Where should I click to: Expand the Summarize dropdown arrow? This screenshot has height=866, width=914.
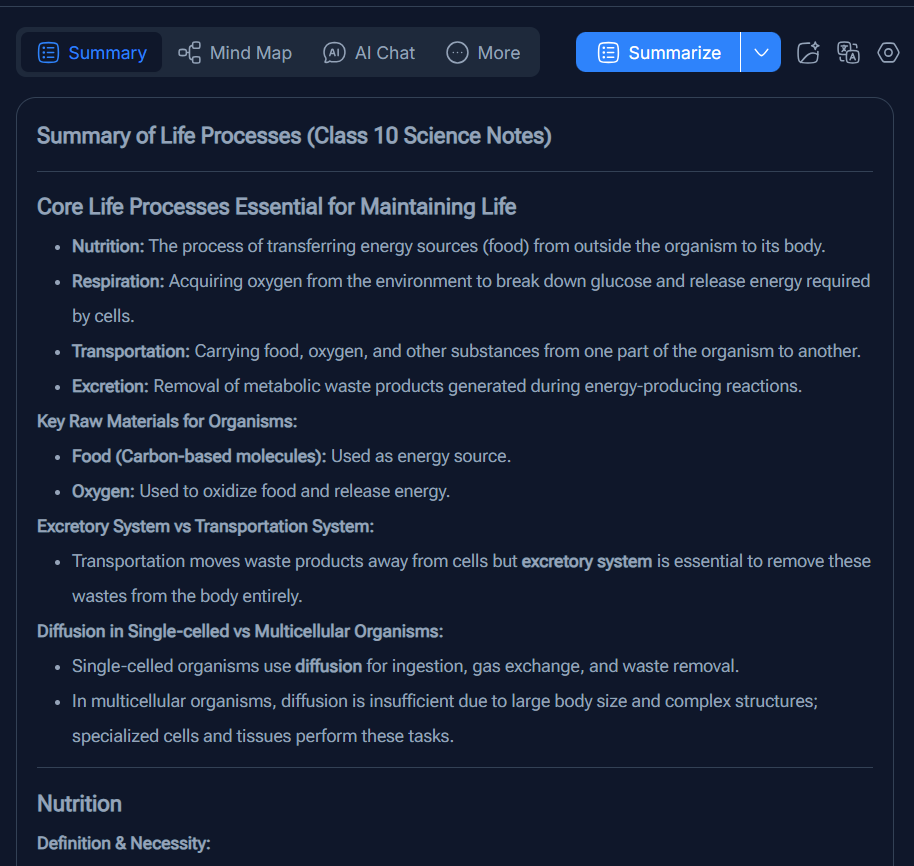tap(761, 52)
